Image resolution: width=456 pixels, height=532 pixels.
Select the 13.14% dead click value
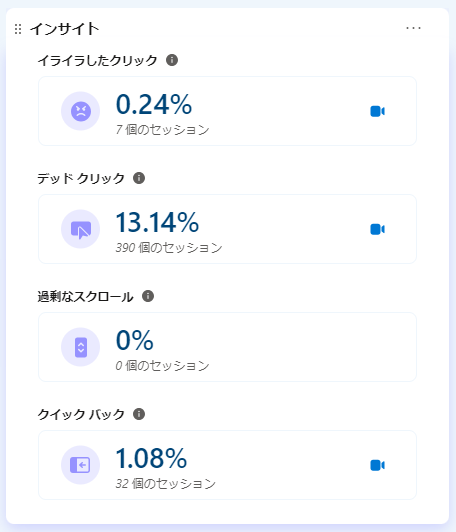point(157,222)
